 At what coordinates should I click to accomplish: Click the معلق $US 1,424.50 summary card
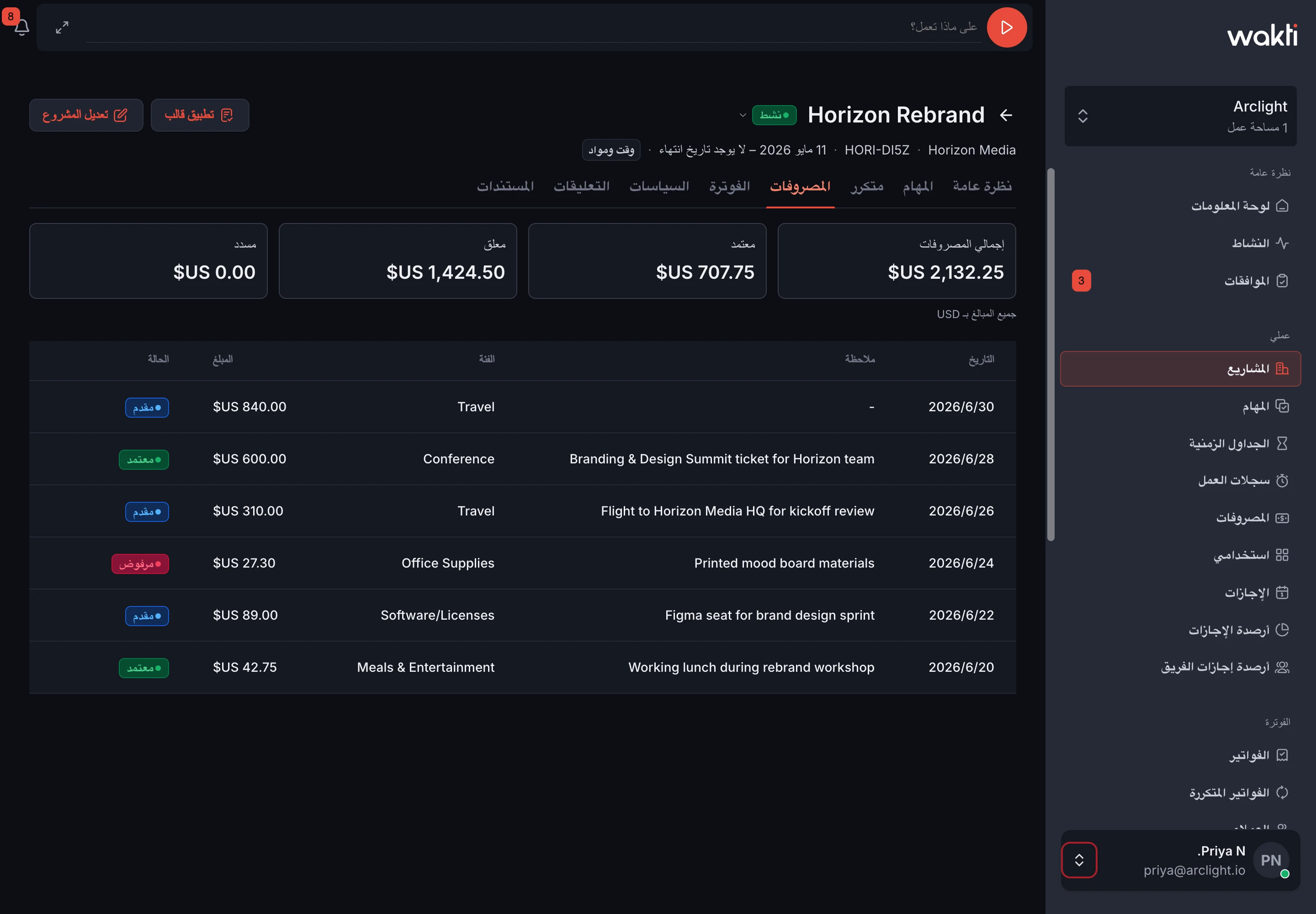coord(398,261)
